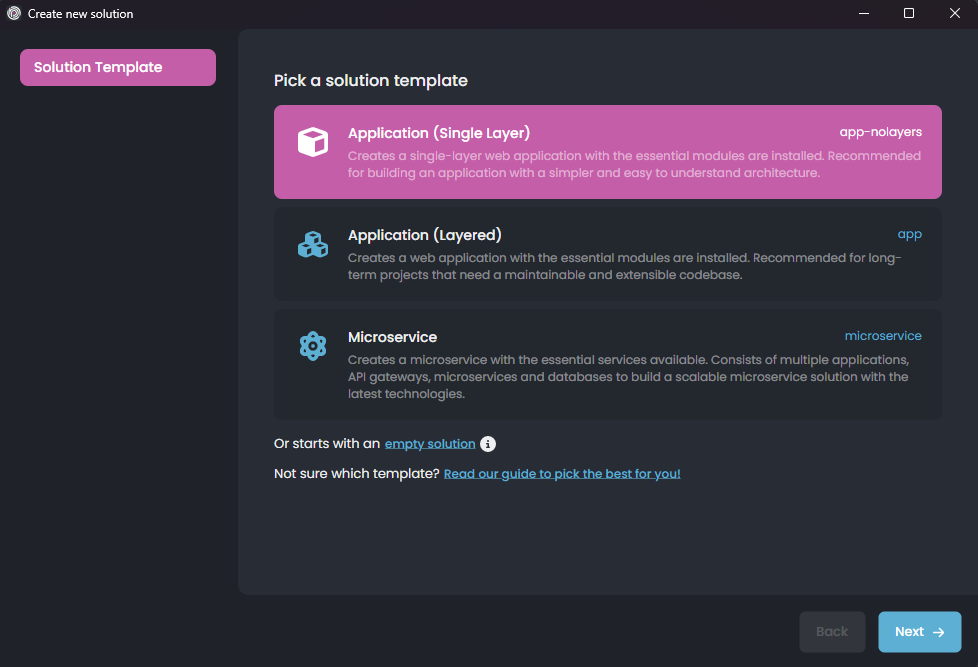Click the info icon beside empty solution
The image size is (978, 667).
pyautogui.click(x=488, y=443)
